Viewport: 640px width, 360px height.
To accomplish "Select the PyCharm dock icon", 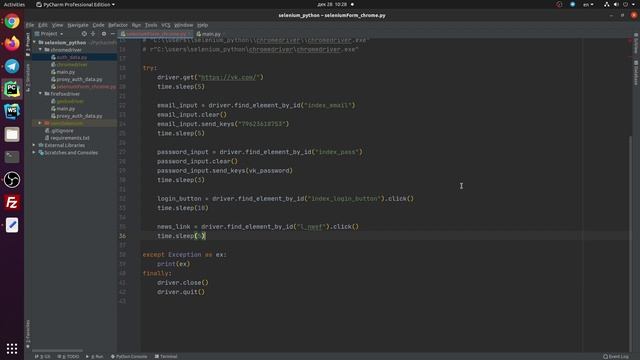I will click(12, 89).
